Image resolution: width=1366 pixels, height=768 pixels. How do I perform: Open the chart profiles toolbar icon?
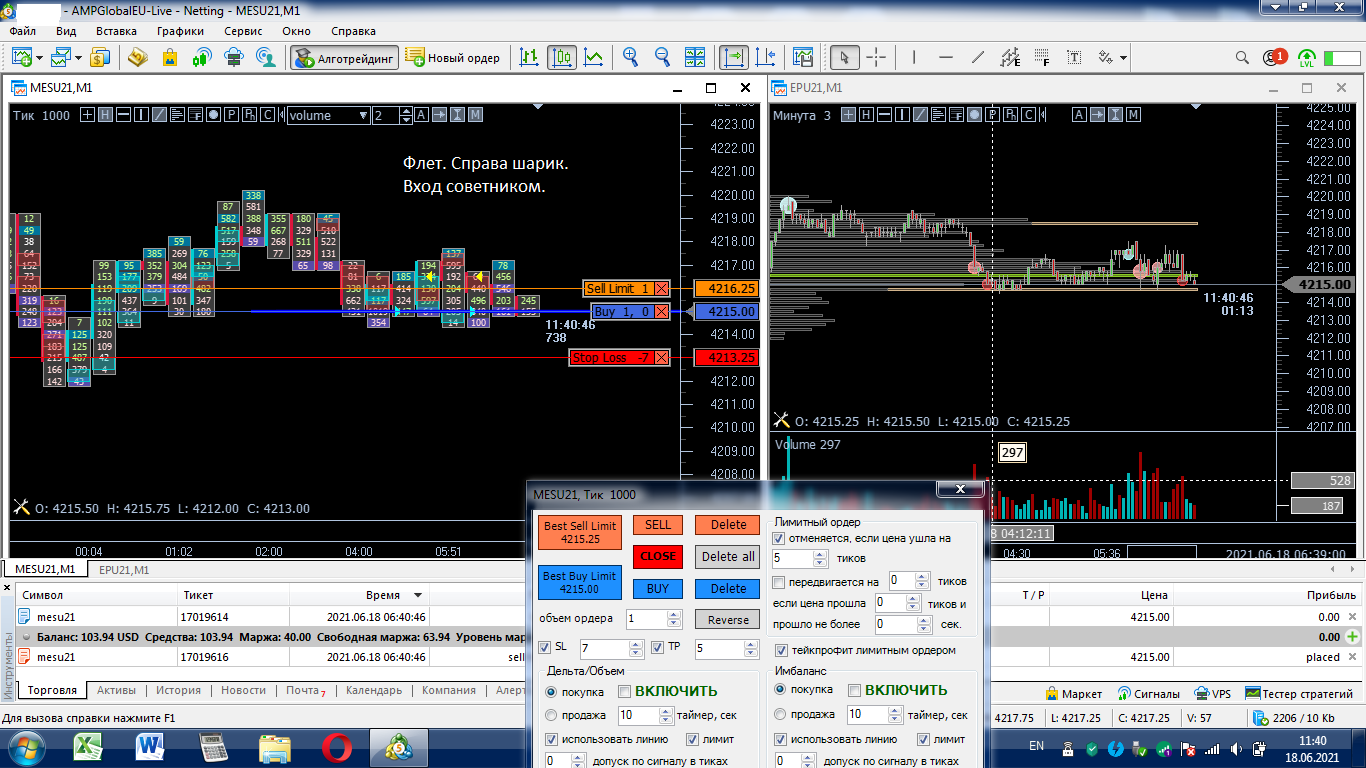(x=62, y=57)
